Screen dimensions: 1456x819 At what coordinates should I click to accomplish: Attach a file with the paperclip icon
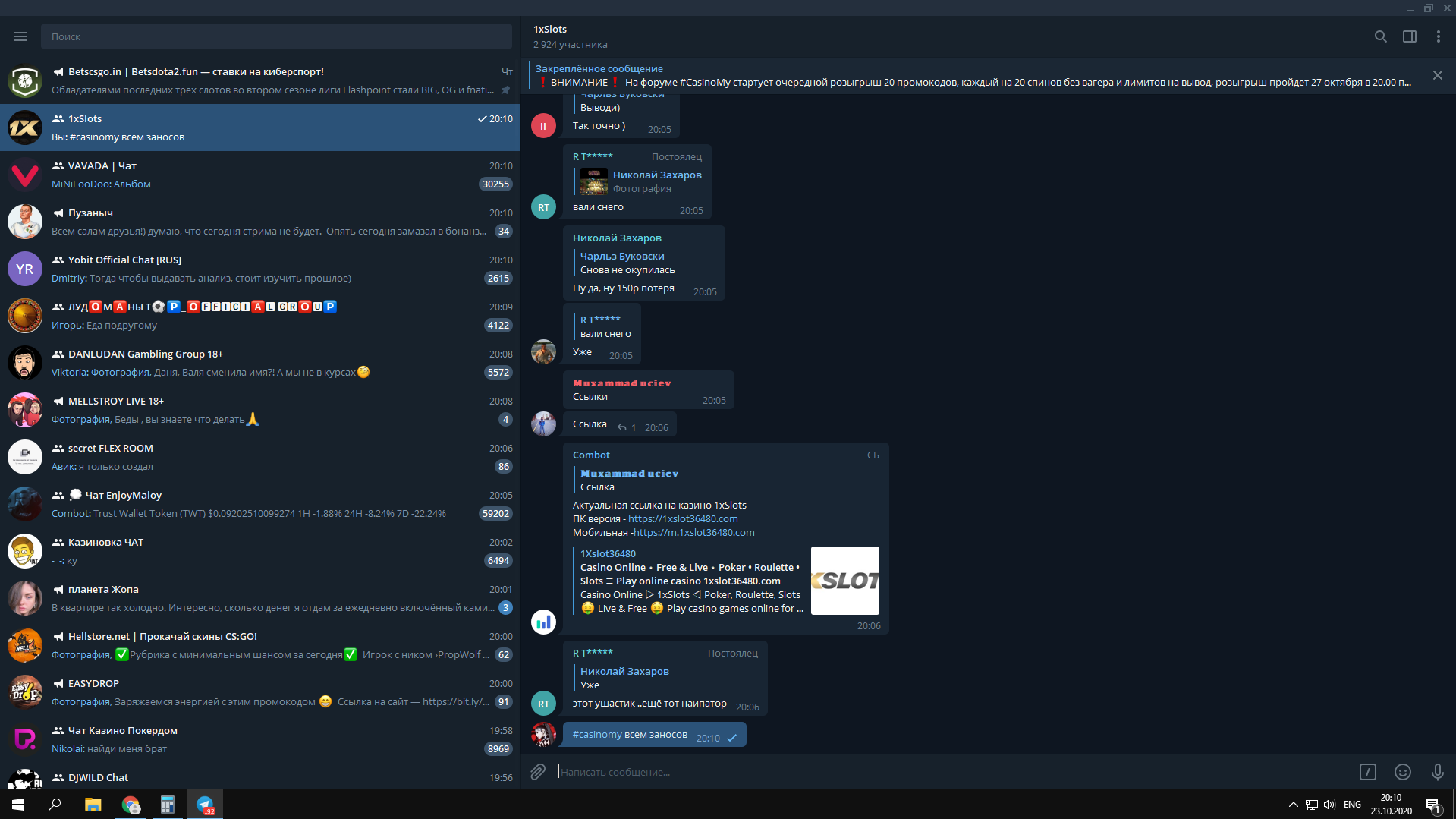click(538, 772)
